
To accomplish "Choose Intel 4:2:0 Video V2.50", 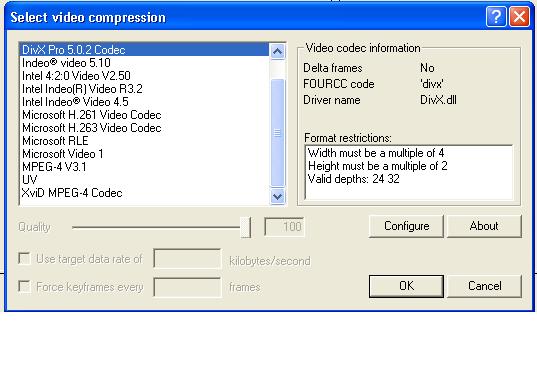I will point(145,76).
